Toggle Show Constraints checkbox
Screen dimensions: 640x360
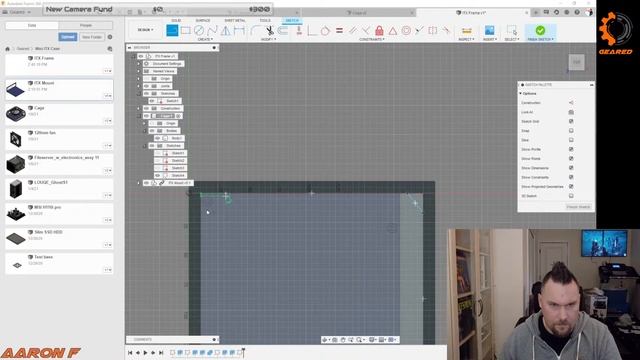point(571,177)
